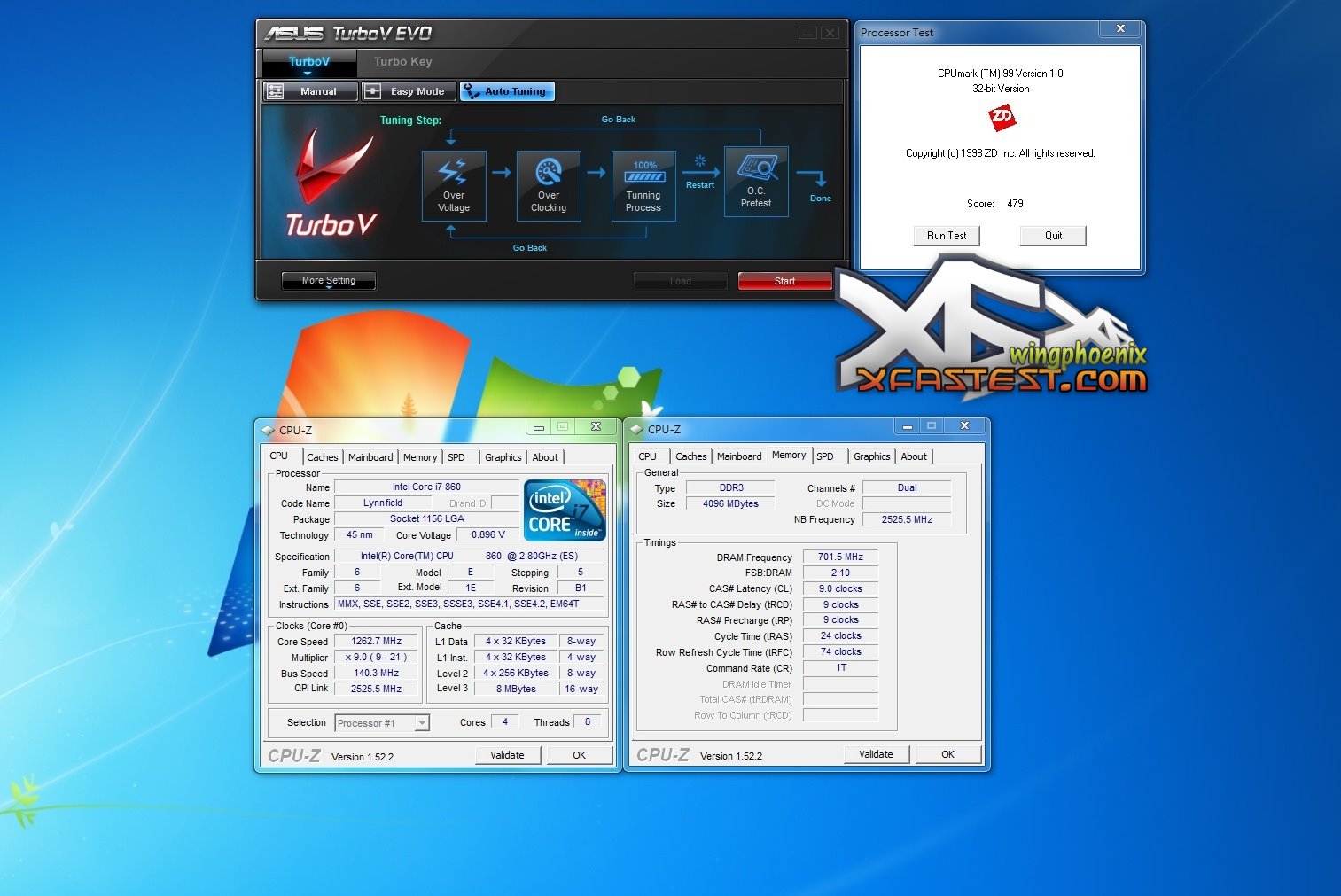Close the Processor Test window
1341x896 pixels.
click(1120, 29)
